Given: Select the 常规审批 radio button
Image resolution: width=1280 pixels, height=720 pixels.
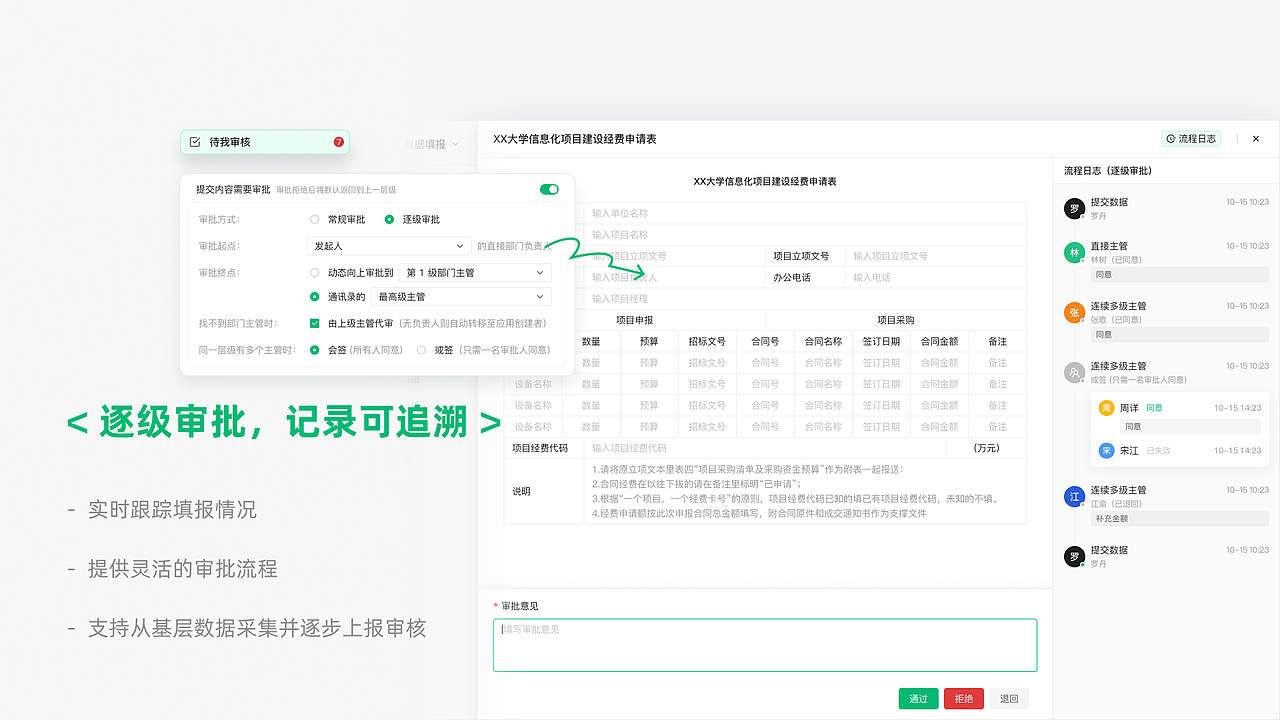Looking at the screenshot, I should [313, 219].
